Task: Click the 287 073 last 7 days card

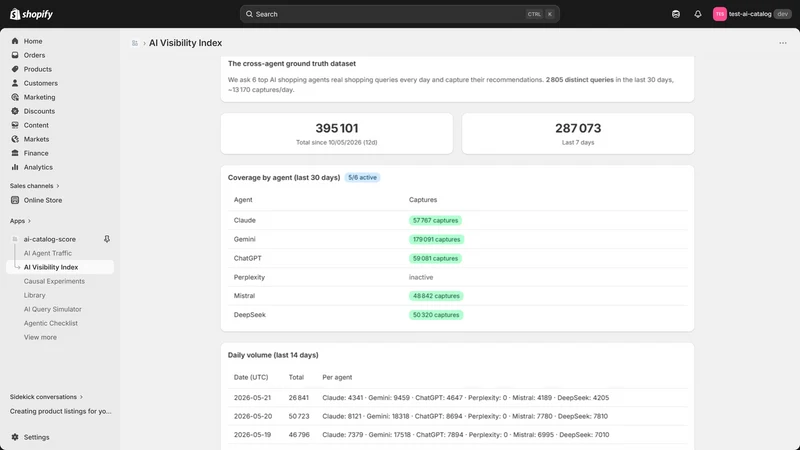Action: 578,134
